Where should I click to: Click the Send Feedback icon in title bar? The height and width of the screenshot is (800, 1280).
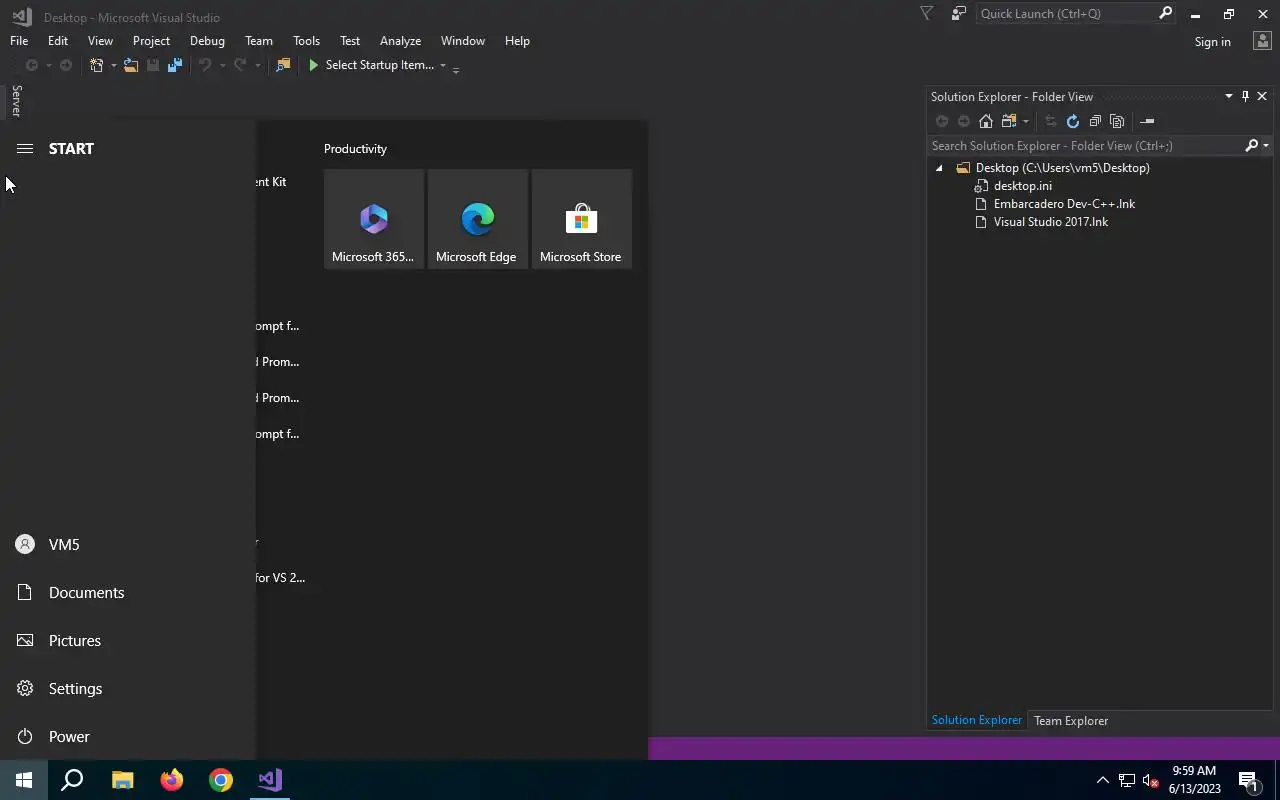click(x=959, y=14)
